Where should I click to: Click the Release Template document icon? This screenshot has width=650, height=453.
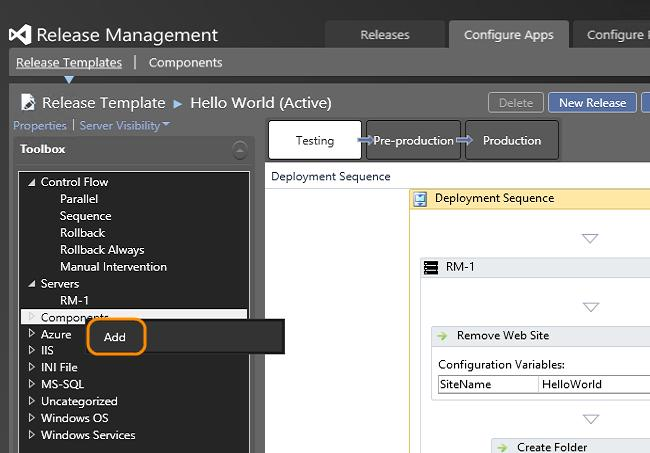click(28, 102)
